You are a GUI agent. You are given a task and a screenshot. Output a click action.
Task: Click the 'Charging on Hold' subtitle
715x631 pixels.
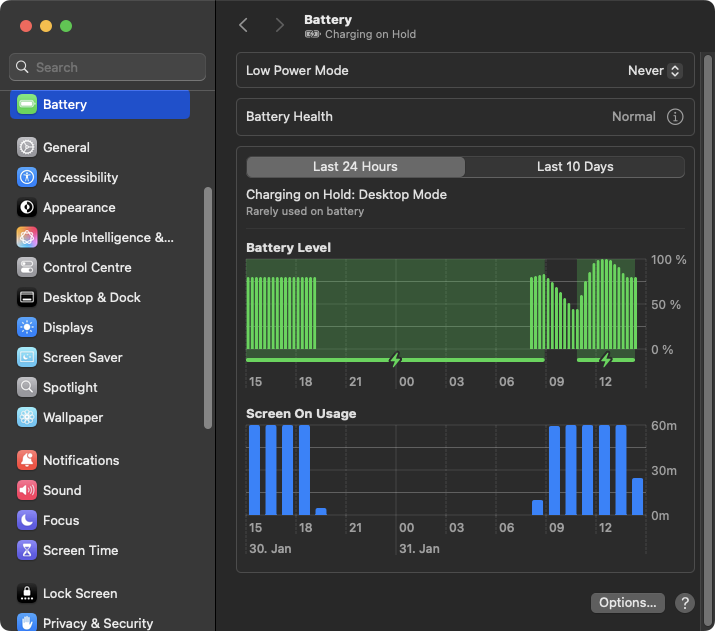coord(370,34)
